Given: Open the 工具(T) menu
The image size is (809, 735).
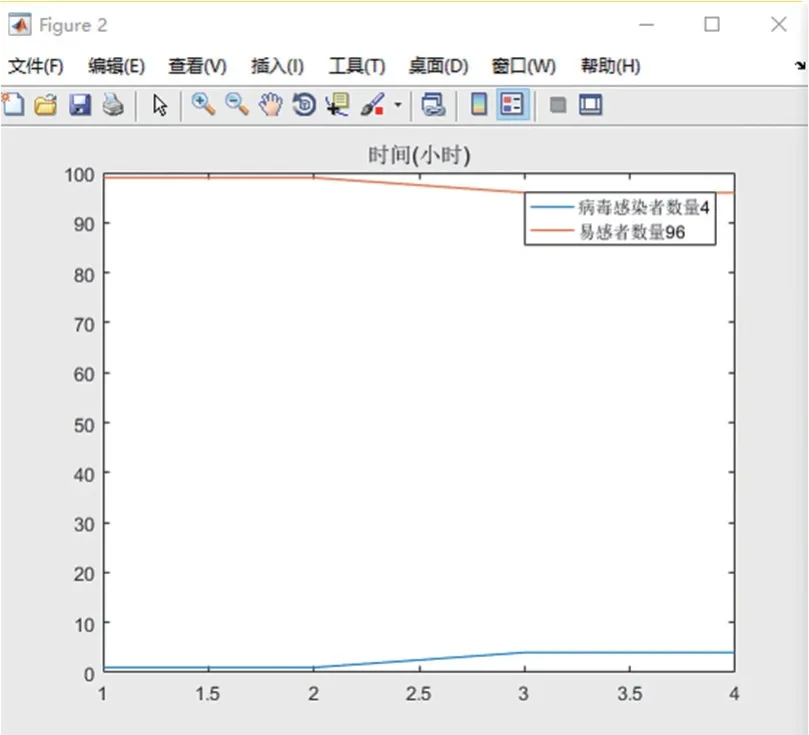Looking at the screenshot, I should click(x=357, y=66).
